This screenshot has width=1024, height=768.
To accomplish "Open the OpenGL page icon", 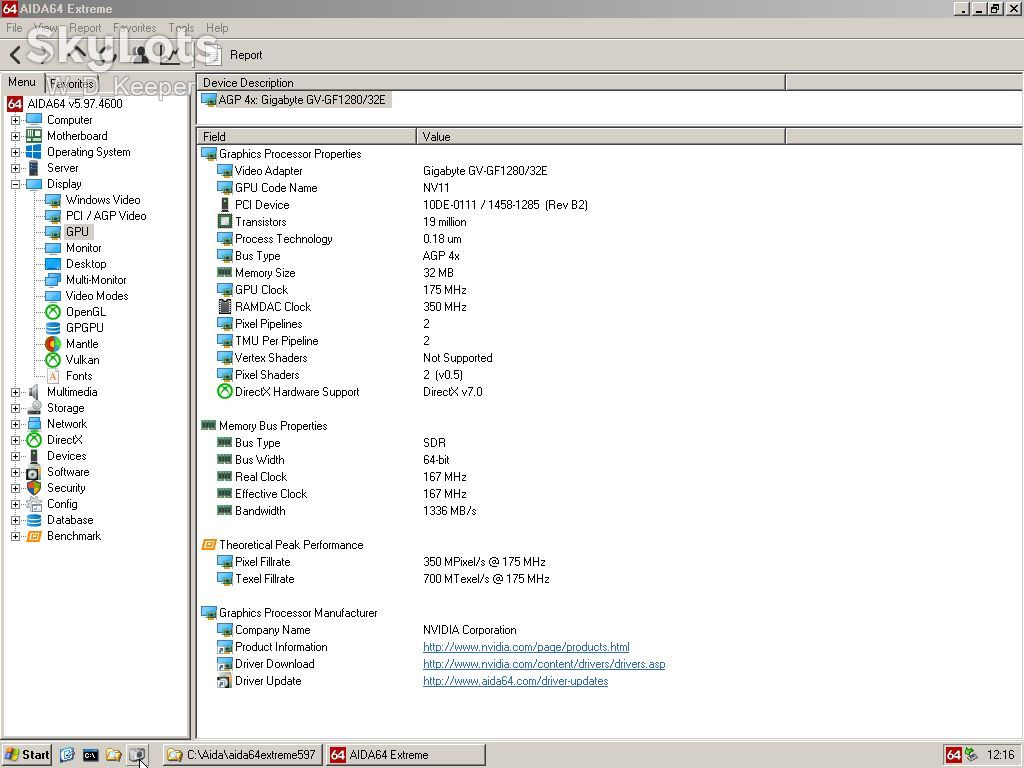I will pos(53,312).
